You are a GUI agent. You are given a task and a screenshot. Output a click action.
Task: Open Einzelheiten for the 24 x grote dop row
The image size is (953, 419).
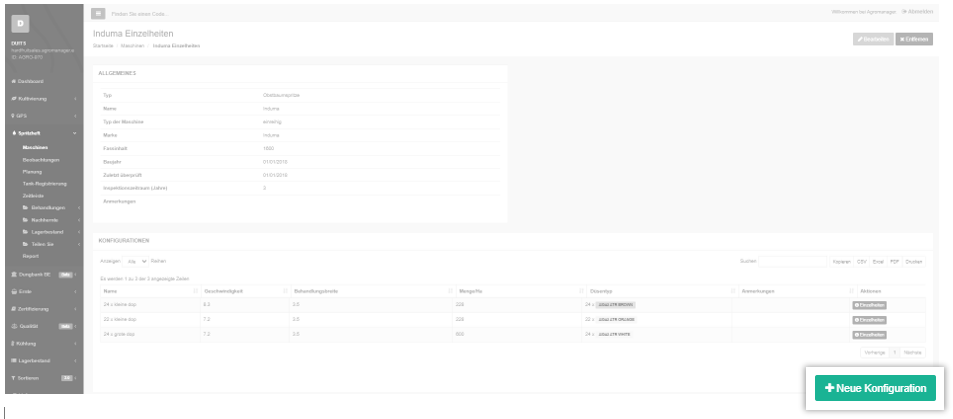pos(869,334)
